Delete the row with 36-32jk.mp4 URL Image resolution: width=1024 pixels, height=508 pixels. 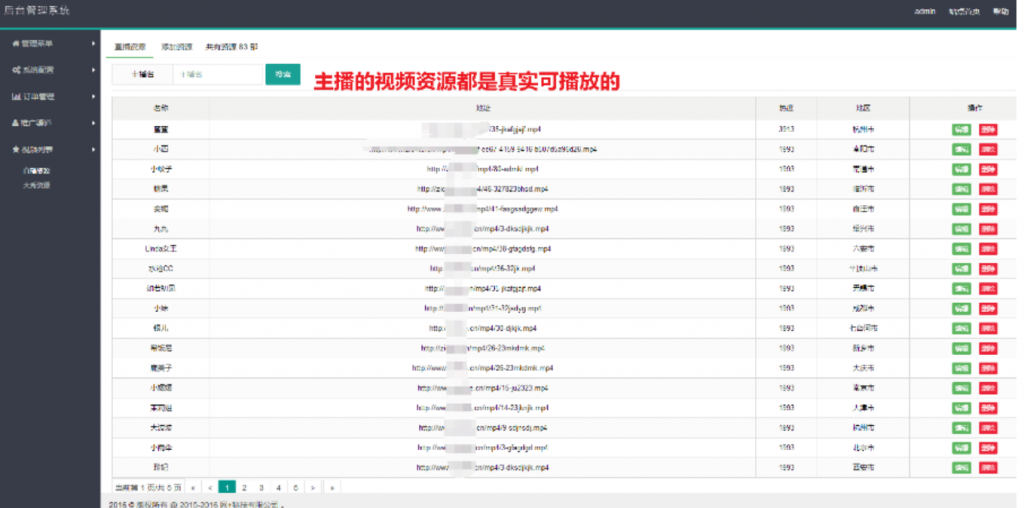988,269
